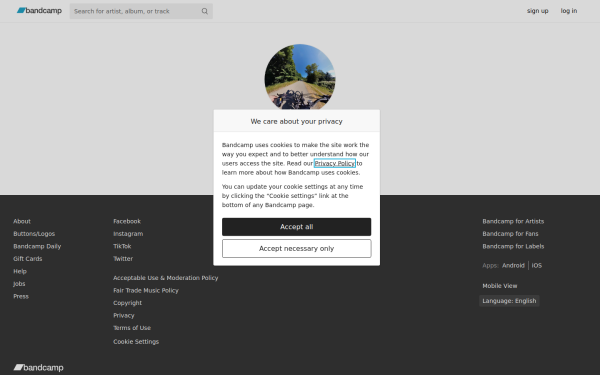
Task: Visit the Jobs page link
Action: click(x=19, y=284)
